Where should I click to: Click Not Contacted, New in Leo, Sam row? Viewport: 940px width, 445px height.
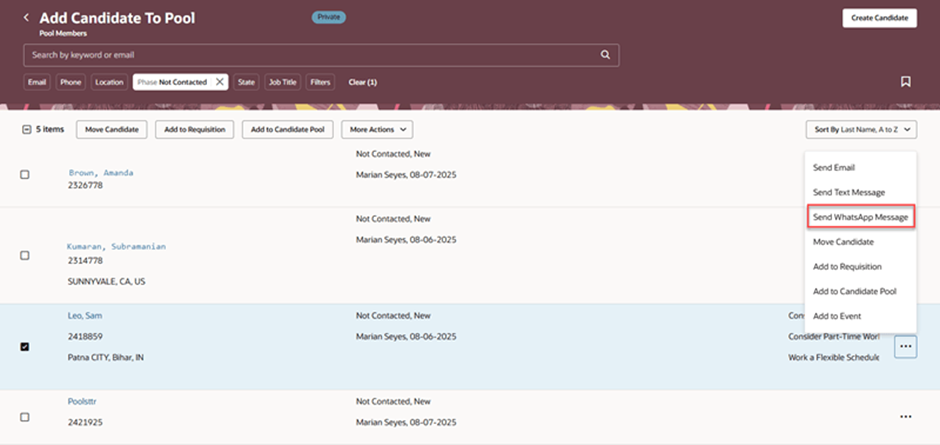(x=393, y=316)
